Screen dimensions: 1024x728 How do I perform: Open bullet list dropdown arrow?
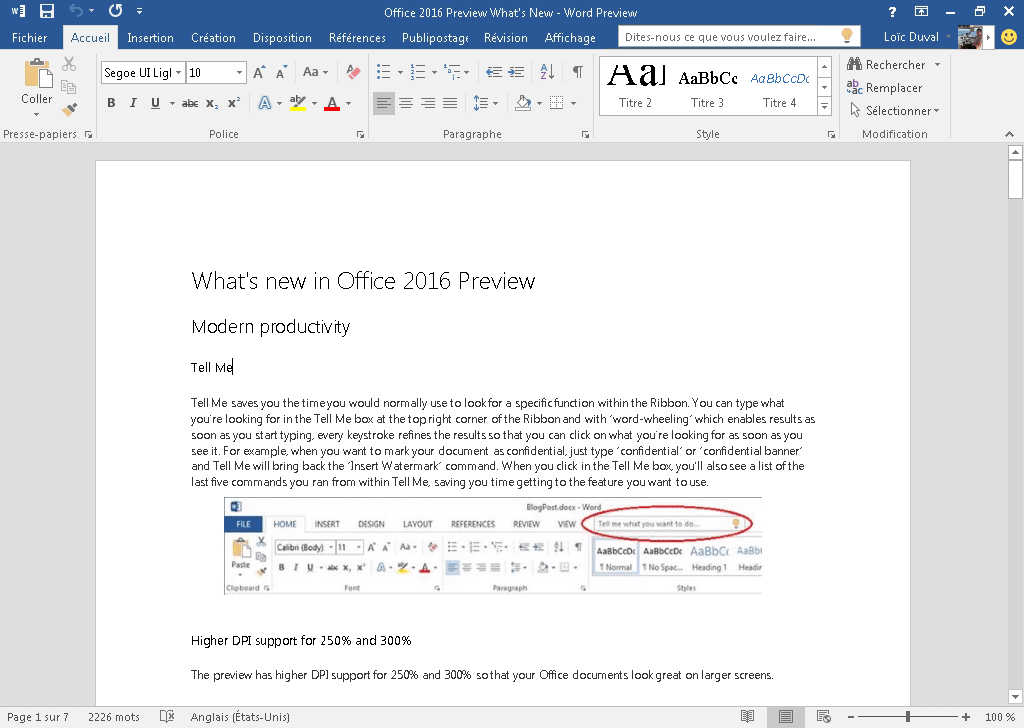(x=400, y=72)
